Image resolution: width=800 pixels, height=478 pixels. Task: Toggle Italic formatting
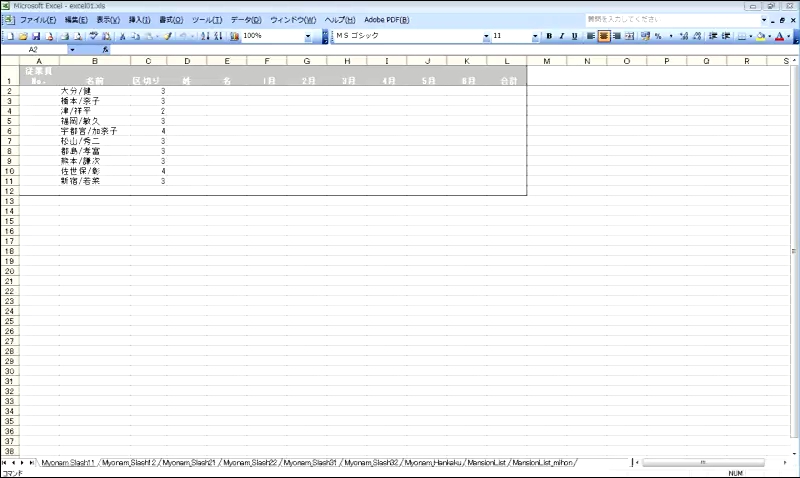click(561, 36)
